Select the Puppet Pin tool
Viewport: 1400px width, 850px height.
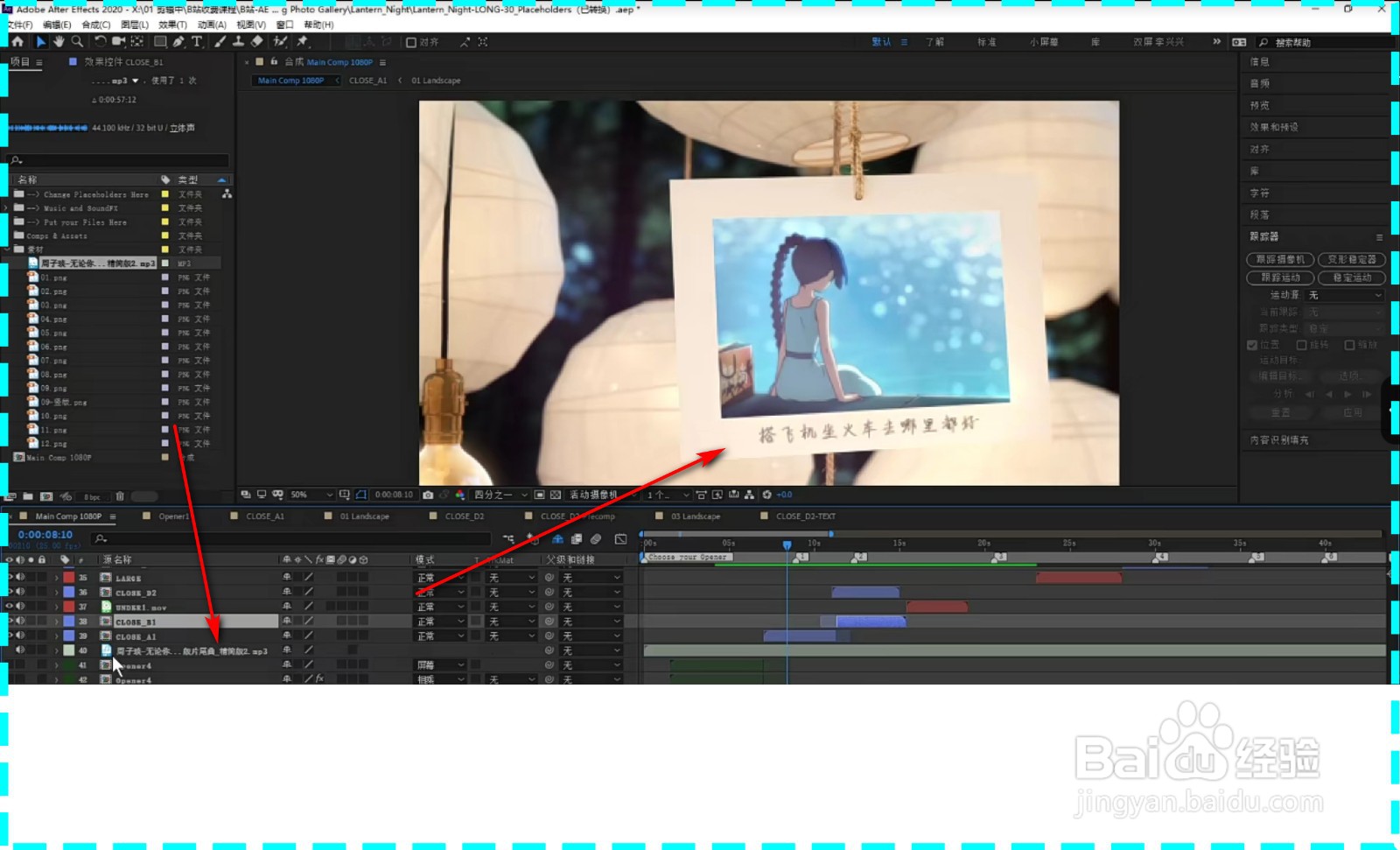click(303, 41)
